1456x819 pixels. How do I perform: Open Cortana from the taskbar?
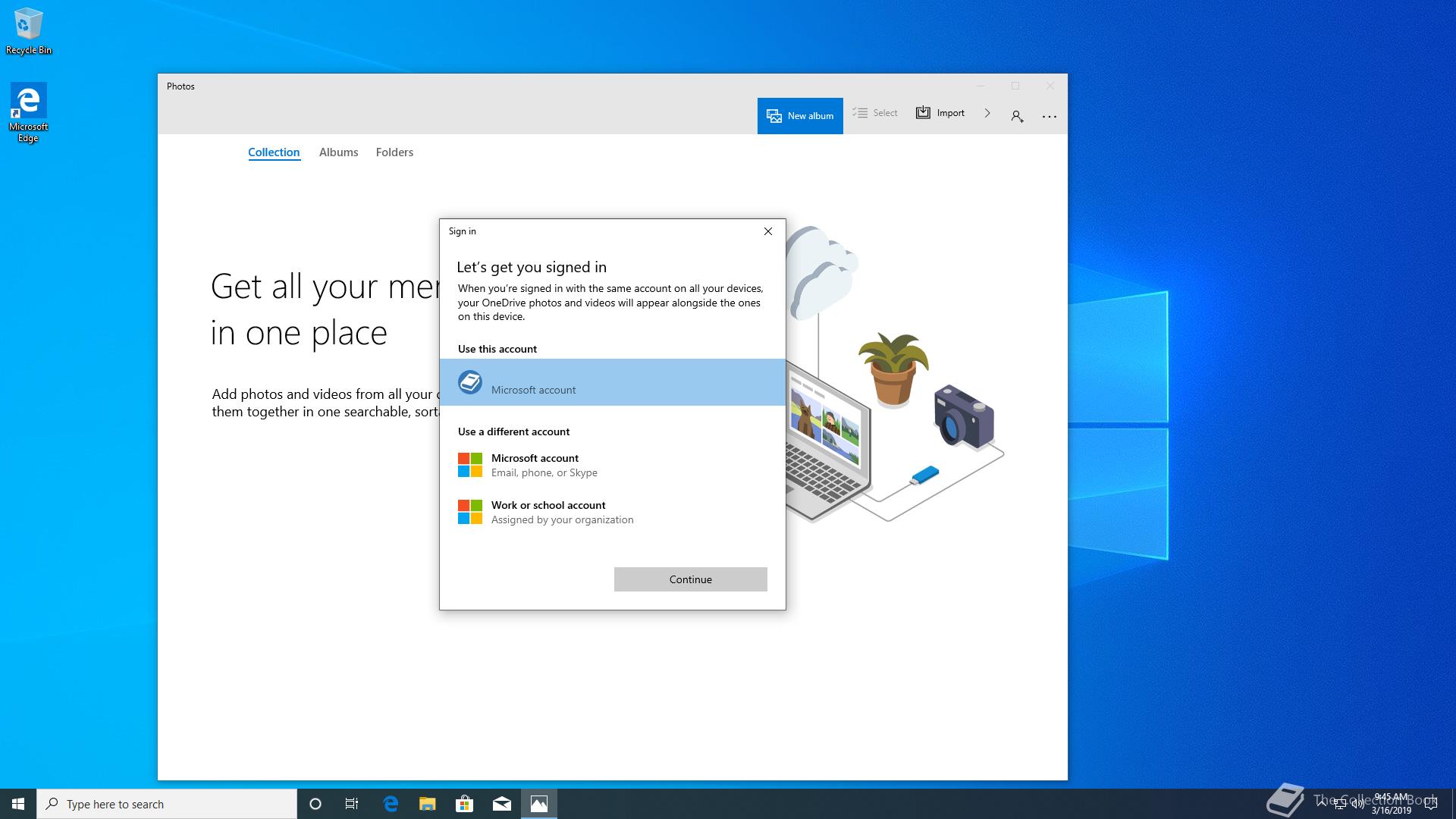[x=315, y=804]
